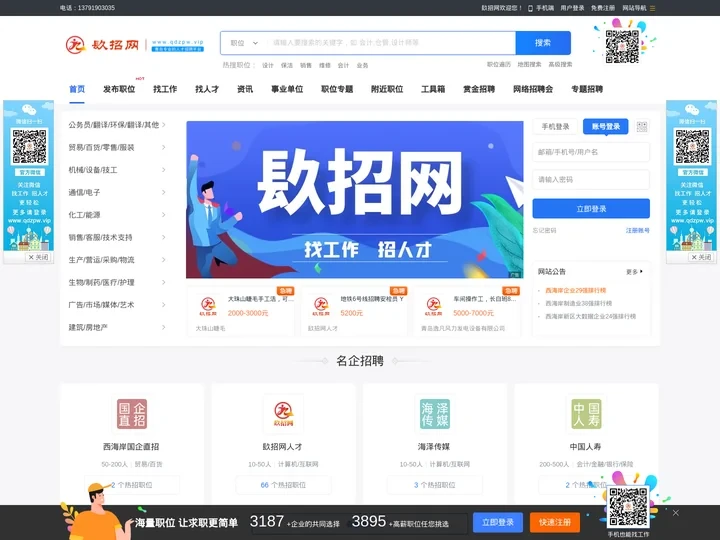This screenshot has height=540, width=720.
Task: Open 66 个热招职位 for 欶招网人才
Action: [283, 485]
